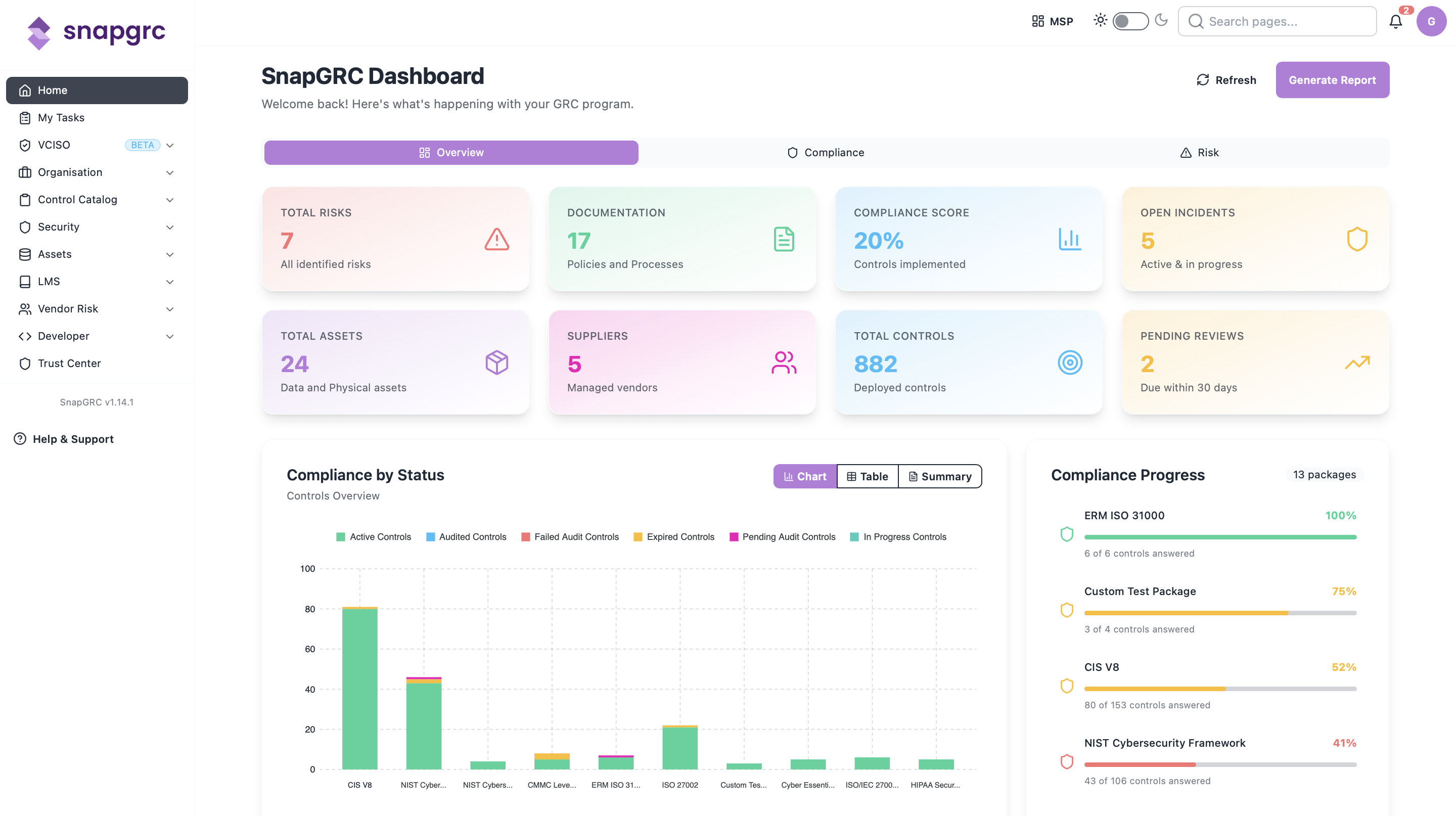Screen dimensions: 1456x816
Task: Expand the VCISO menu chevron
Action: (x=169, y=145)
